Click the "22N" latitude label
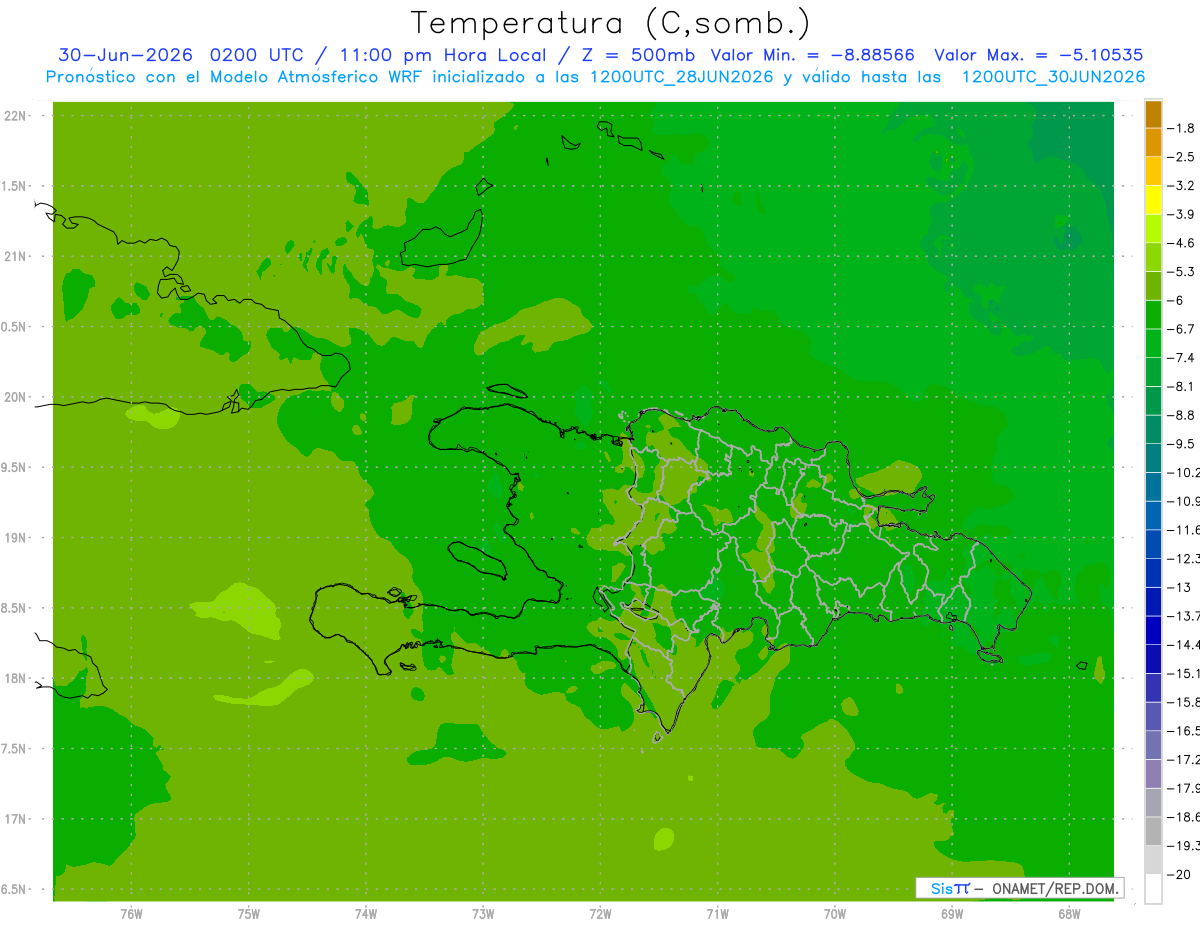This screenshot has width=1200, height=927. pyautogui.click(x=14, y=116)
